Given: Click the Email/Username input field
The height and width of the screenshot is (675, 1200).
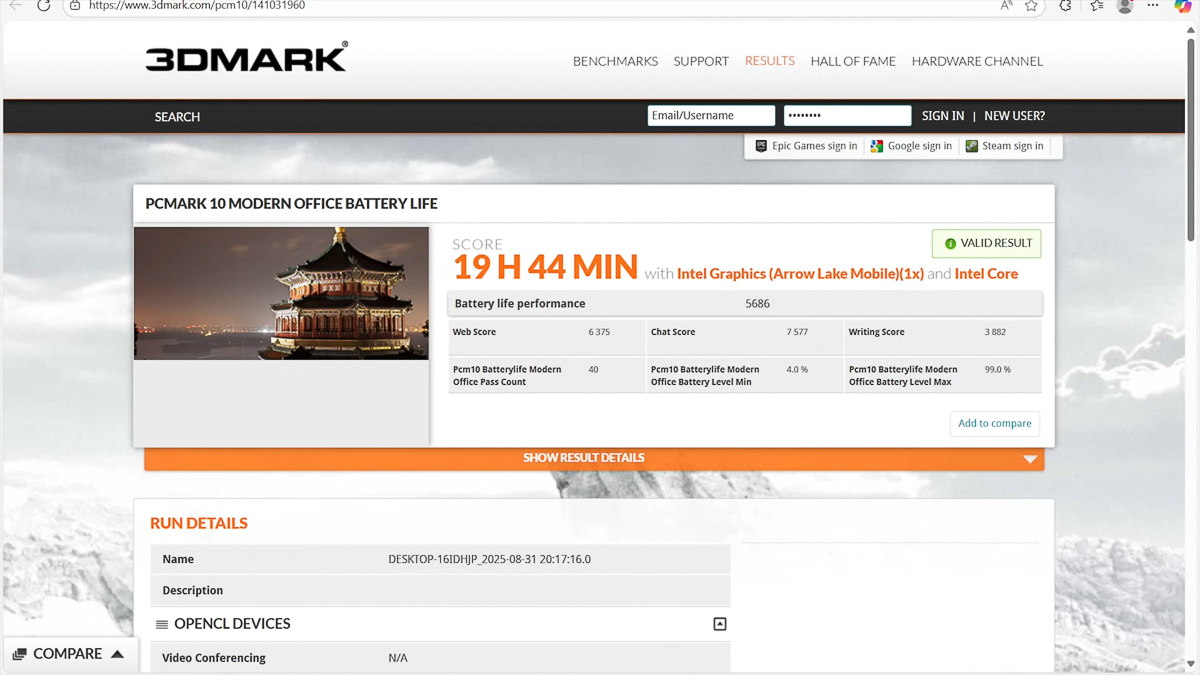Looking at the screenshot, I should pyautogui.click(x=711, y=116).
